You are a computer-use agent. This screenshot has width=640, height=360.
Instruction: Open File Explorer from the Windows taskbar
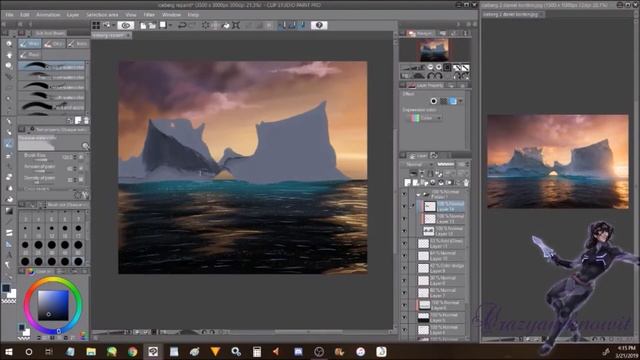click(x=91, y=351)
